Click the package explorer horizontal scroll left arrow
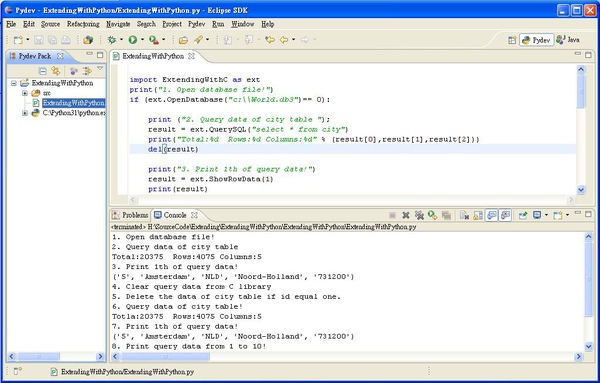600x383 pixels. pyautogui.click(x=11, y=357)
